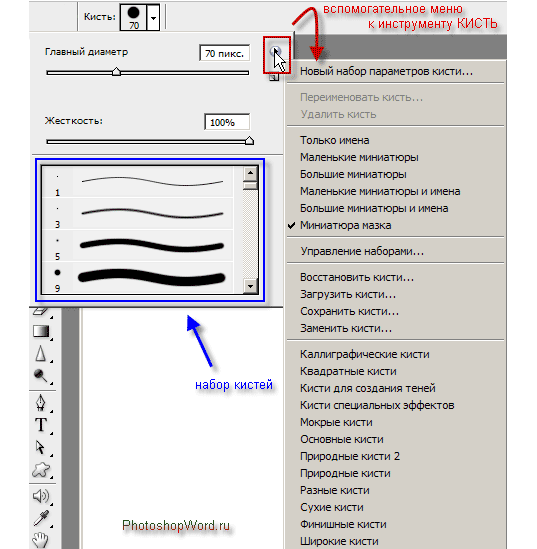Image resolution: width=537 pixels, height=549 pixels.
Task: Select the Custom Shape tool
Action: point(41,470)
